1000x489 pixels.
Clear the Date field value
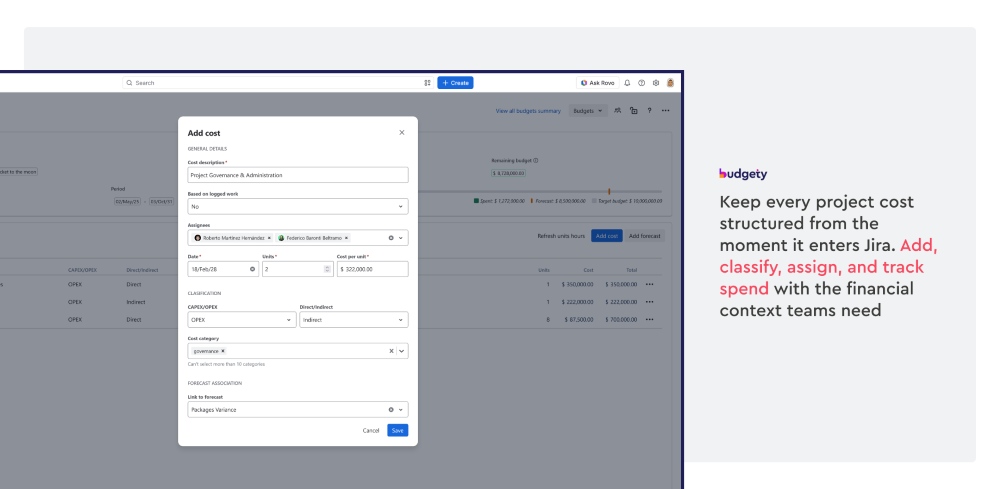point(252,269)
